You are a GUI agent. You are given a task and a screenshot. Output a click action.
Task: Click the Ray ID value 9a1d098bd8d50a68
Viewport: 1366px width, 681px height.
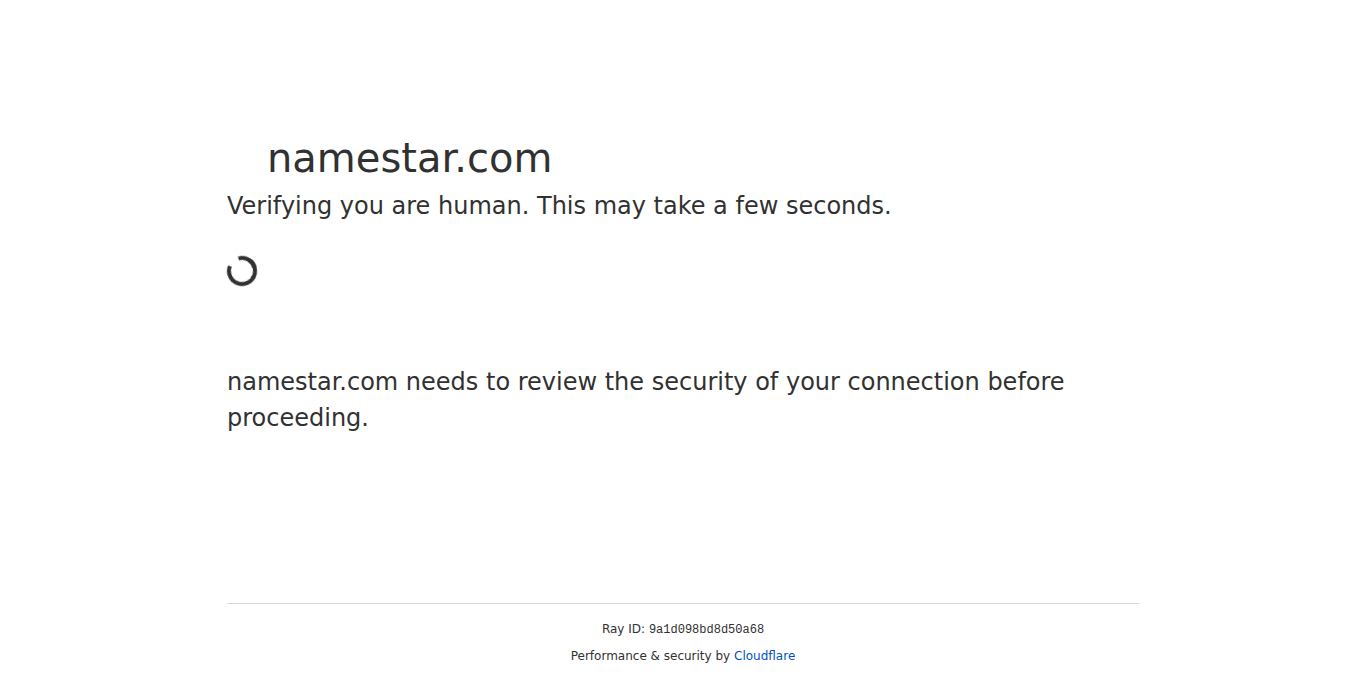coord(706,630)
